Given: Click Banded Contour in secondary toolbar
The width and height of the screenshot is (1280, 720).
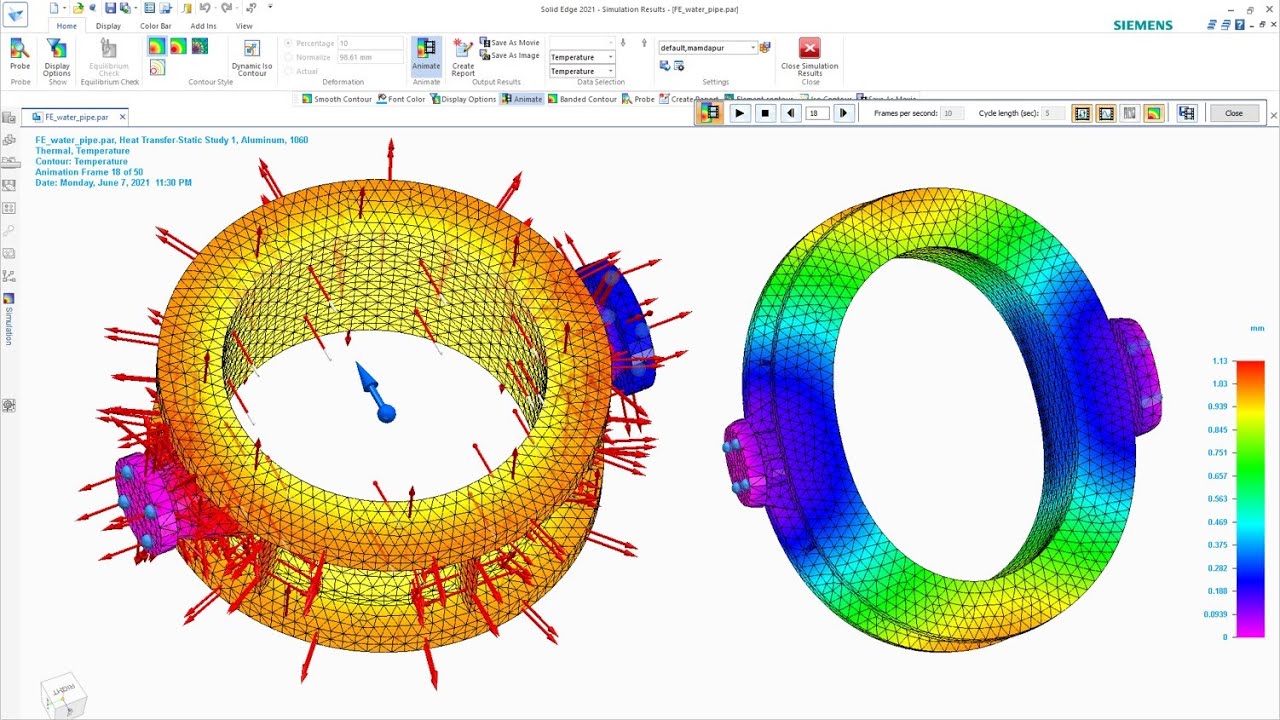Looking at the screenshot, I should tap(582, 99).
